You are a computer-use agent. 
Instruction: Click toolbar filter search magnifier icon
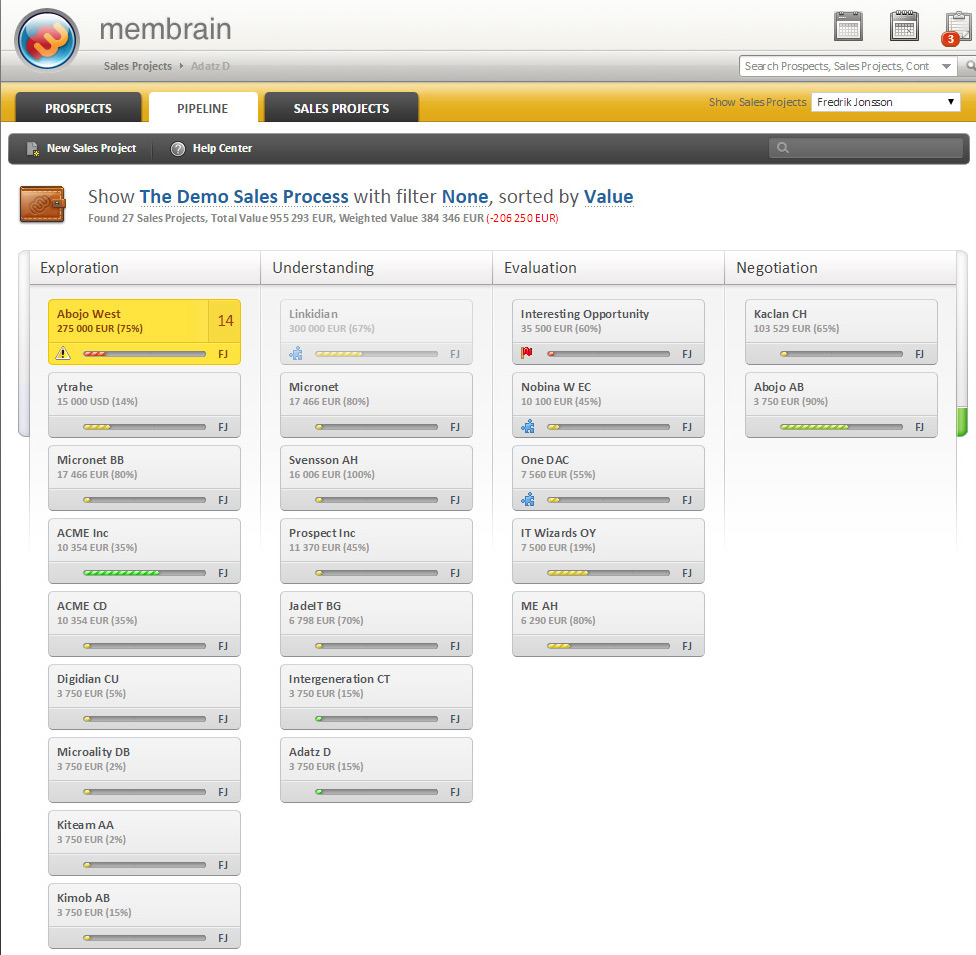click(783, 148)
